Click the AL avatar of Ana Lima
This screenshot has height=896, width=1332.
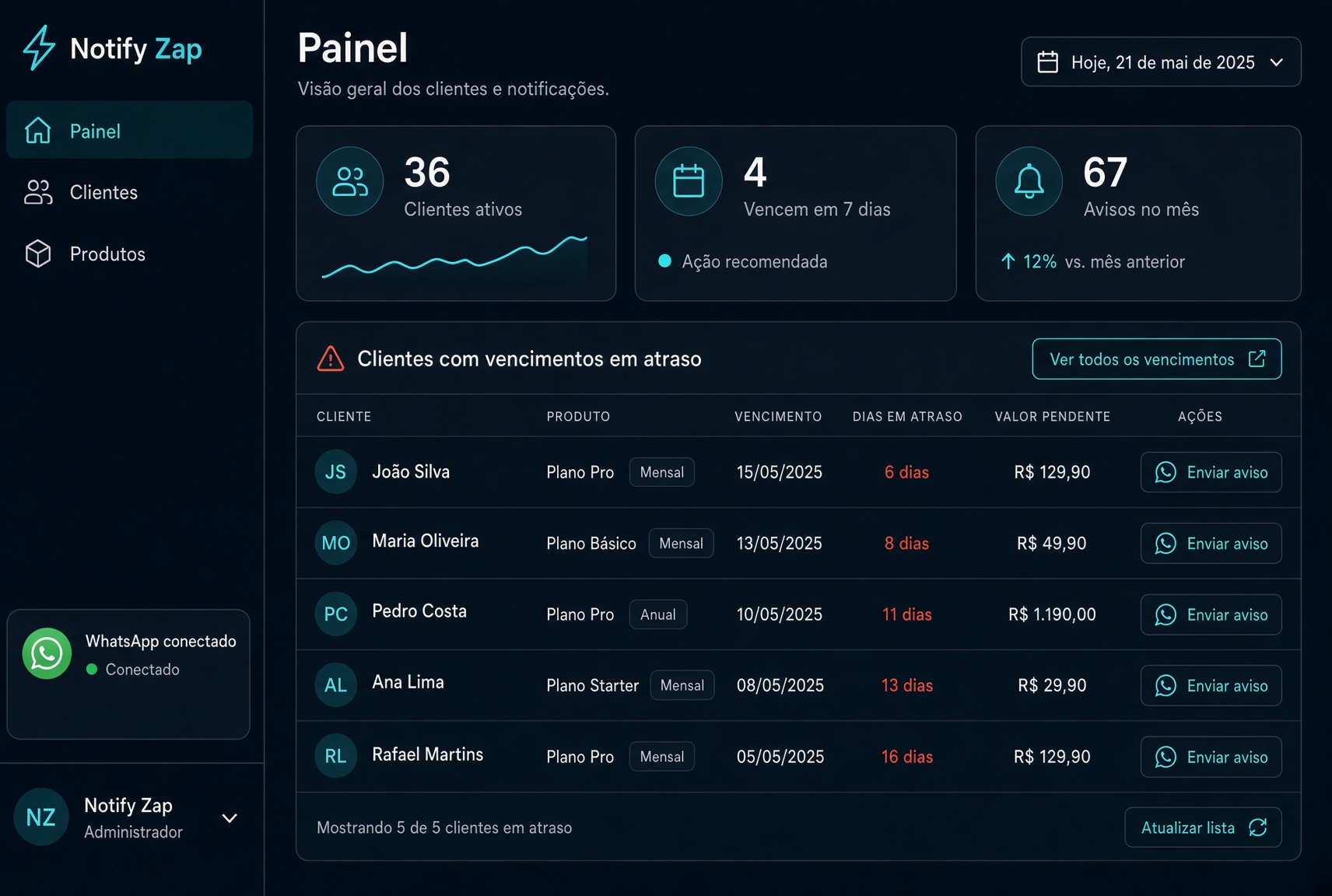tap(336, 685)
